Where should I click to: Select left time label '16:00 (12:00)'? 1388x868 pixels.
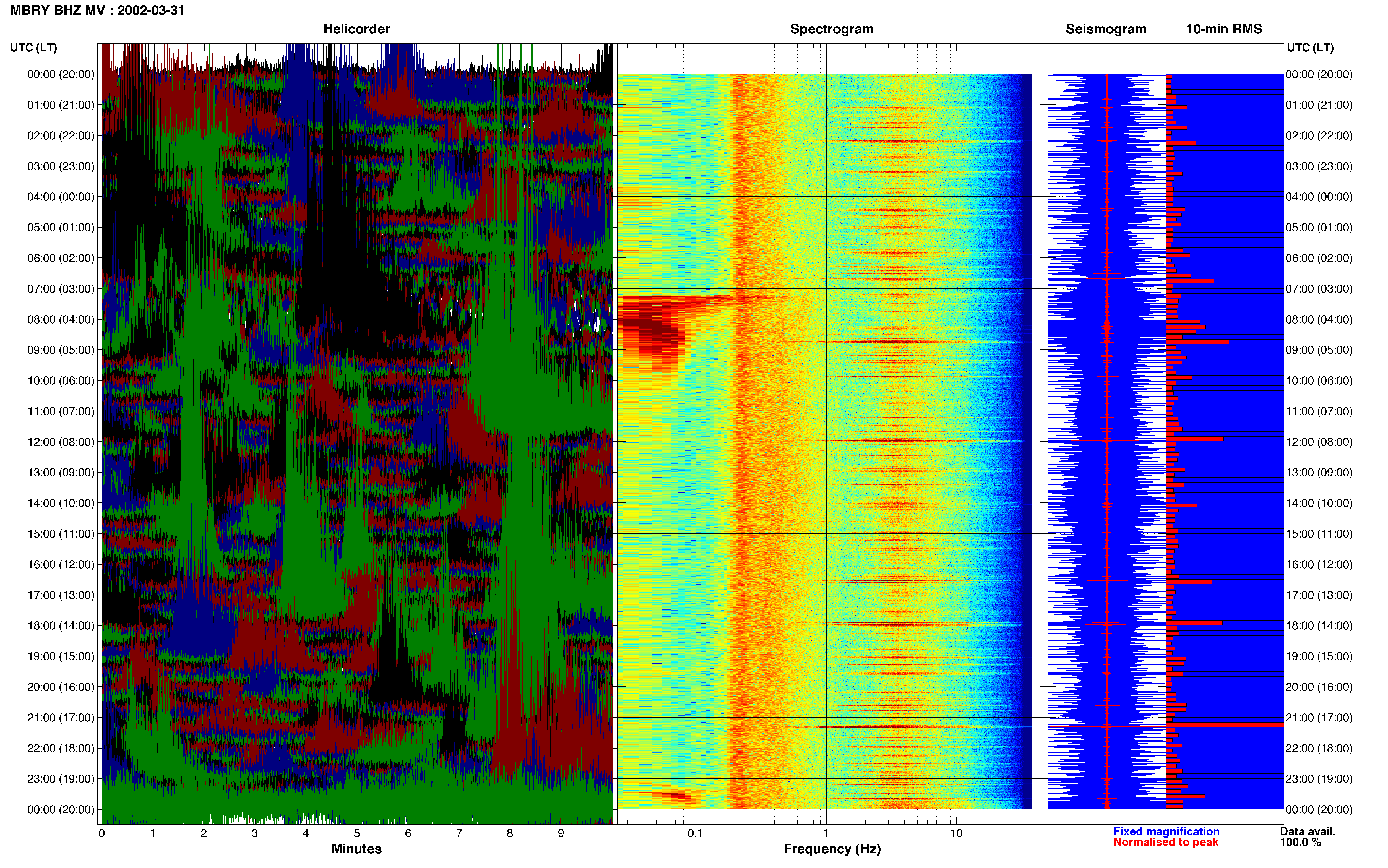pyautogui.click(x=61, y=564)
